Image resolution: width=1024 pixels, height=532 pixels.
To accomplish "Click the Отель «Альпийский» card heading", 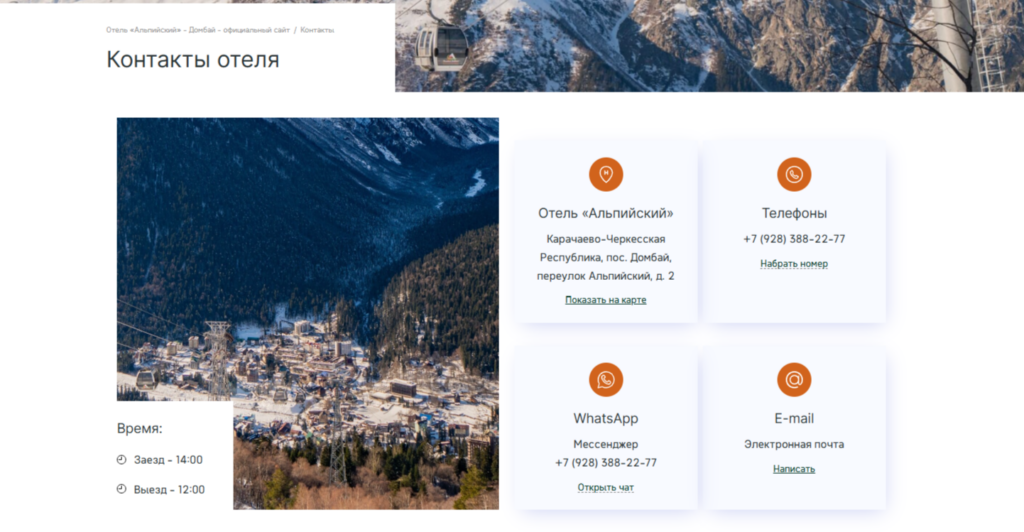I will [605, 213].
